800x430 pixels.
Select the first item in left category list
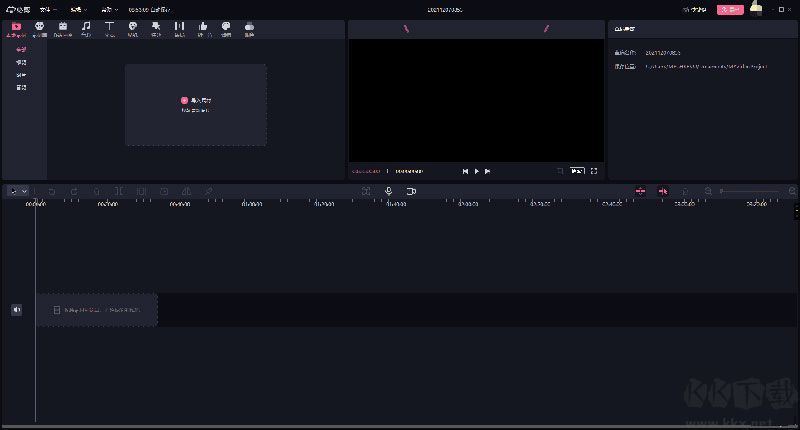[21, 49]
